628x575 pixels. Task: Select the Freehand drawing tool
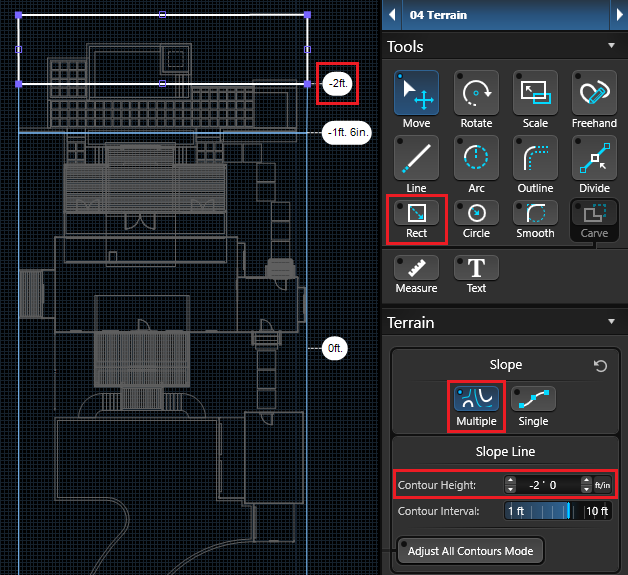tap(594, 93)
